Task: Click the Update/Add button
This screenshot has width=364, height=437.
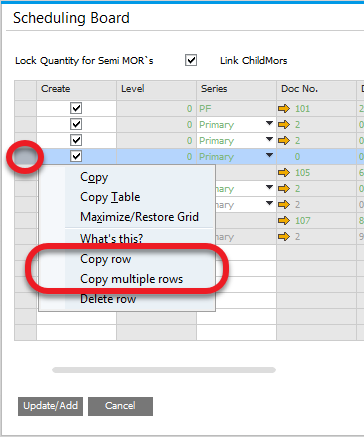Action: click(50, 406)
